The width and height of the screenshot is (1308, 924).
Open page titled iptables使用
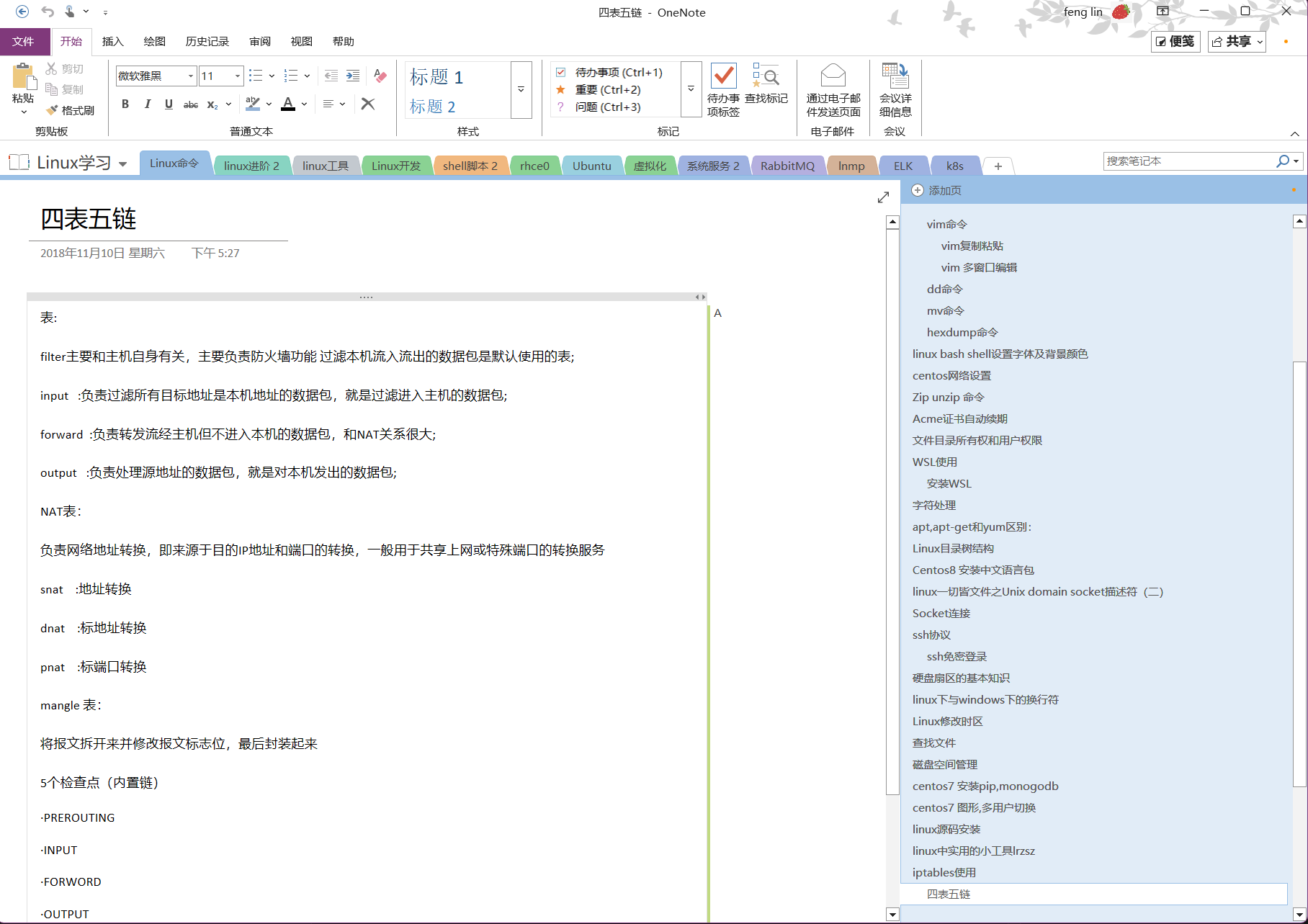(944, 872)
